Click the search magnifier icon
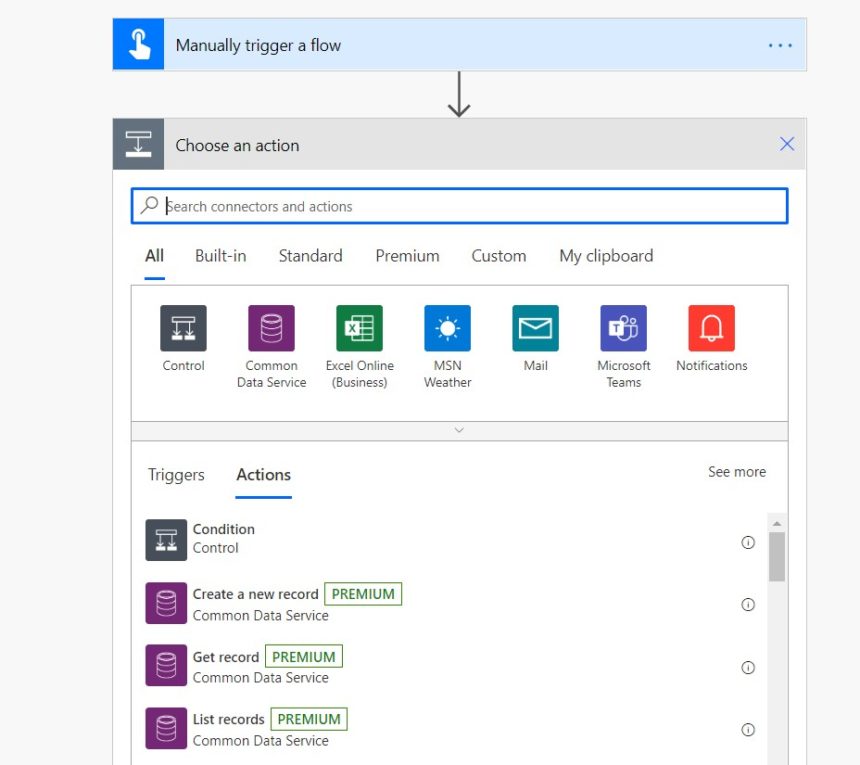Viewport: 860px width, 765px height. [x=149, y=206]
